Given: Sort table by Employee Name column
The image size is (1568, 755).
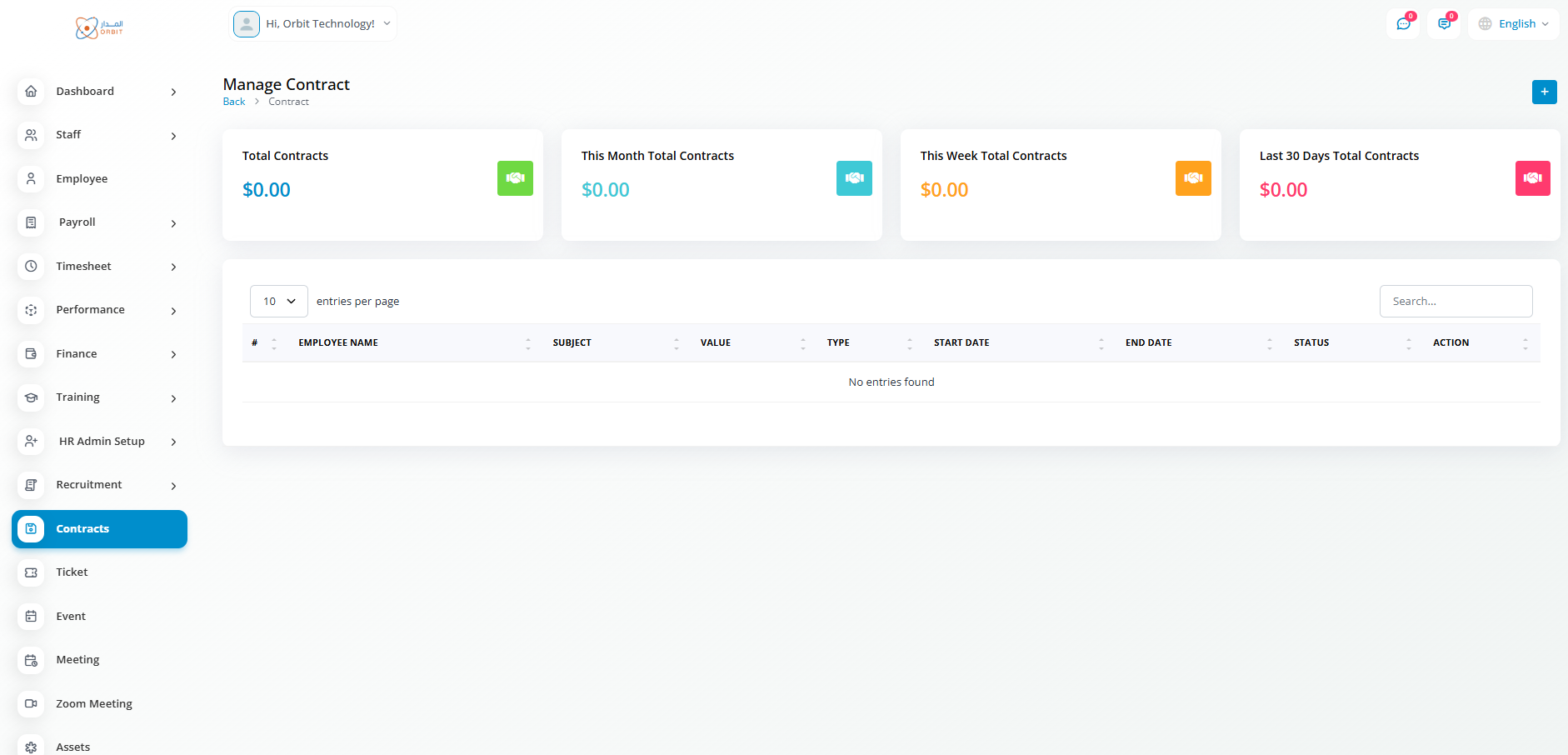Looking at the screenshot, I should tap(338, 342).
